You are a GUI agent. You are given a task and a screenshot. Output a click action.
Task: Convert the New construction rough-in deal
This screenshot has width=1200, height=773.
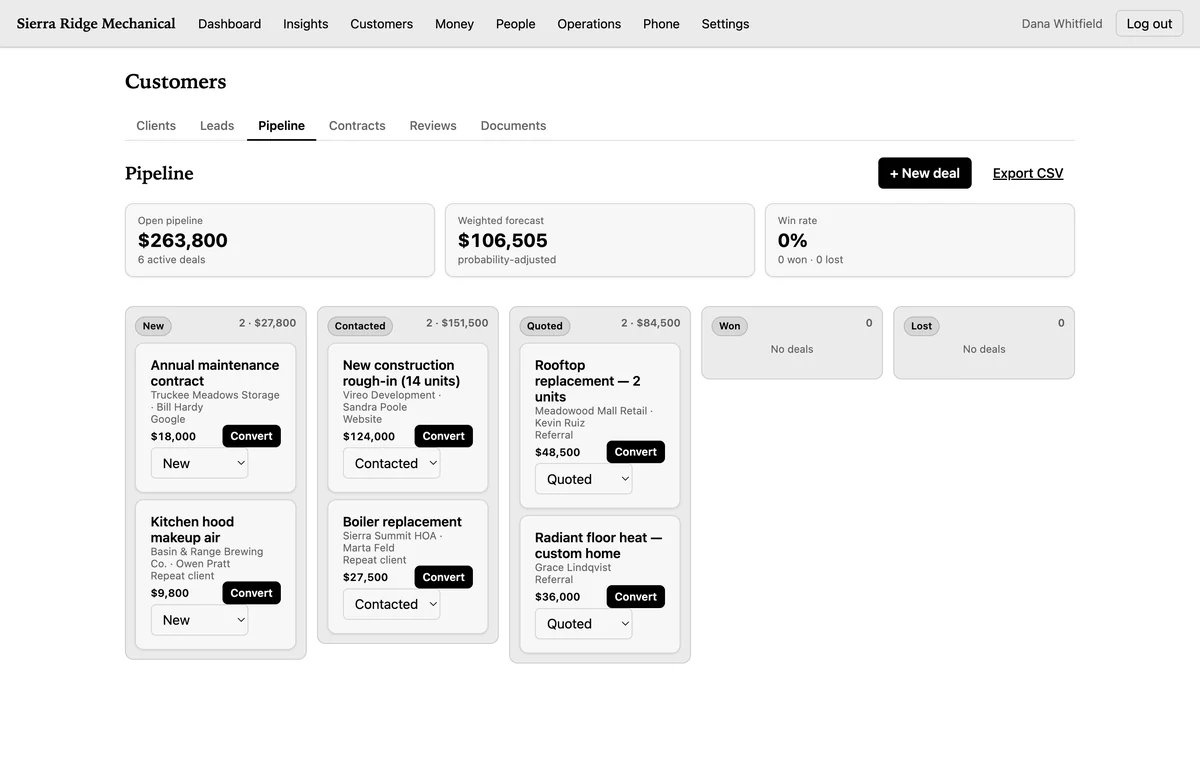click(x=443, y=436)
